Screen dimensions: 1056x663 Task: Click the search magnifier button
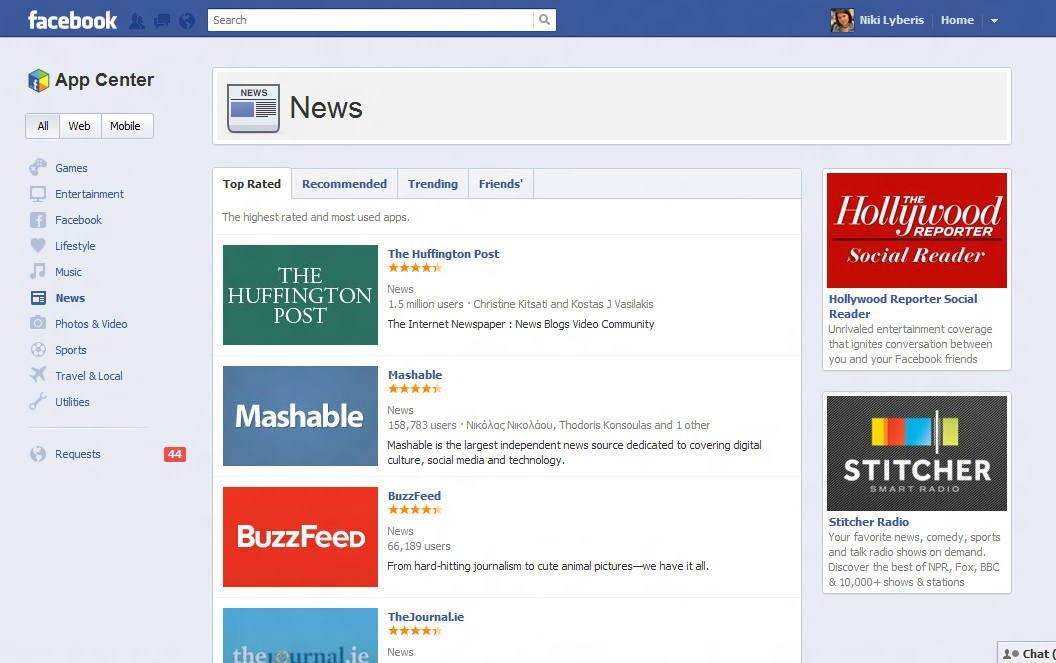point(544,20)
